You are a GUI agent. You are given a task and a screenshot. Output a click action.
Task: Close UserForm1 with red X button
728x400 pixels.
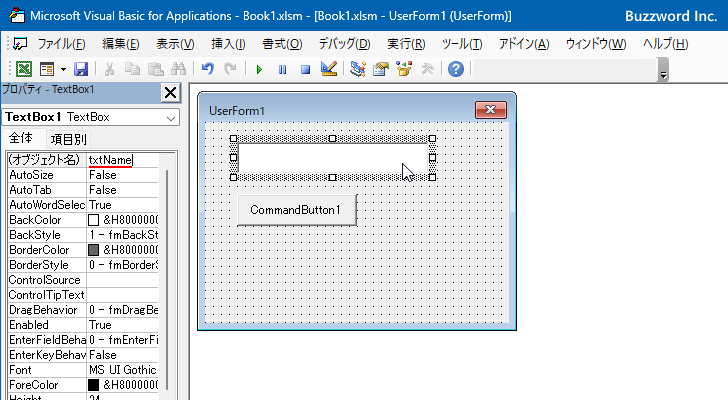[491, 110]
